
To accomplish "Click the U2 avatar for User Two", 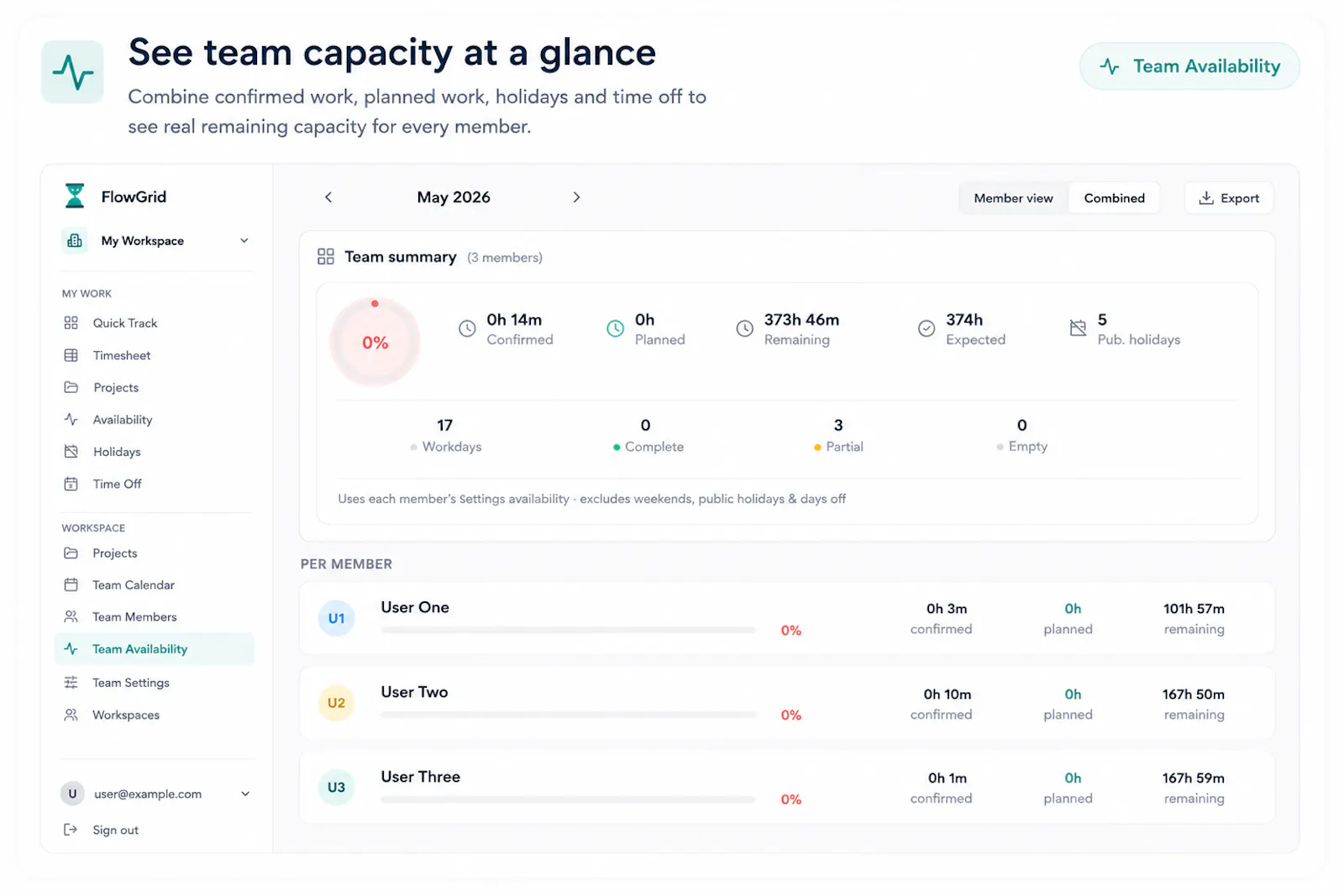I will pyautogui.click(x=336, y=703).
